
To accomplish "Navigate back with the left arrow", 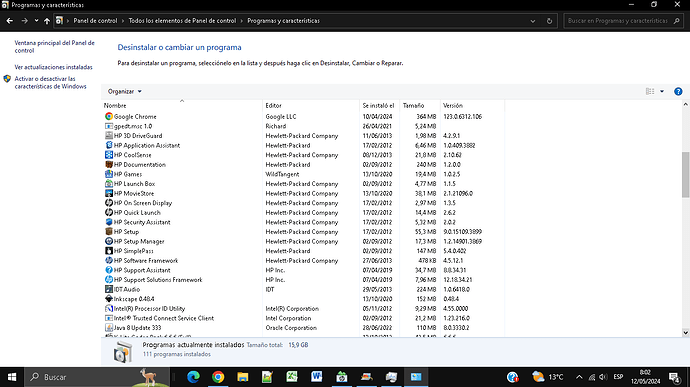I will [10, 21].
